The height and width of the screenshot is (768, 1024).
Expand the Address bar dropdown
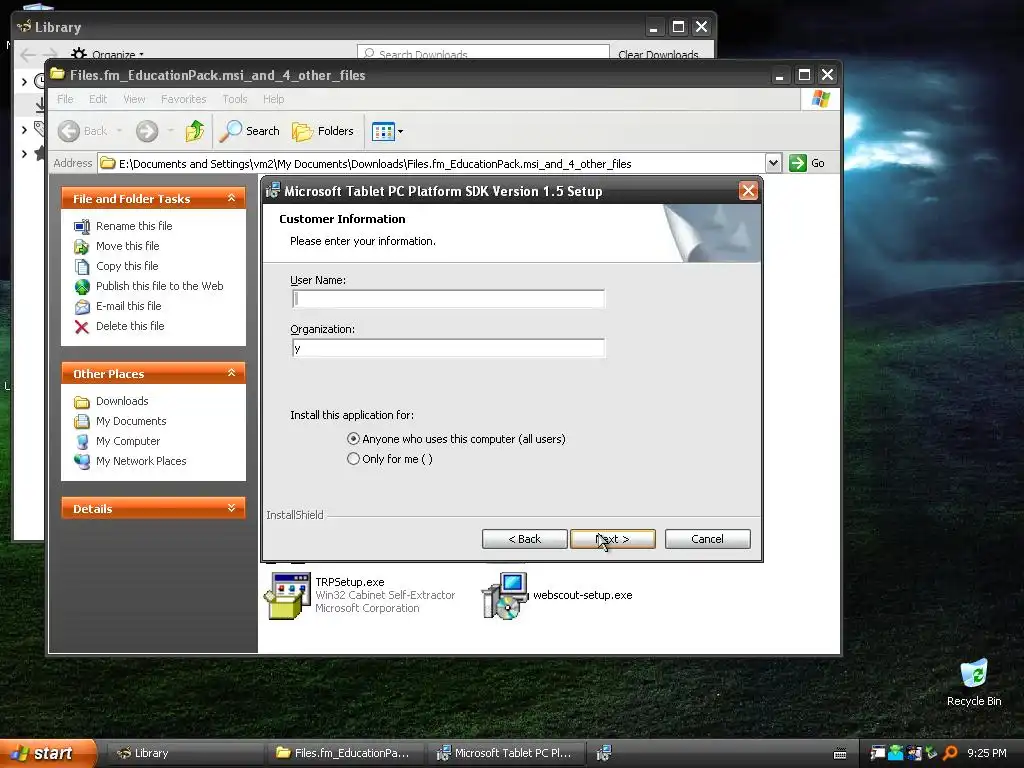pyautogui.click(x=773, y=163)
